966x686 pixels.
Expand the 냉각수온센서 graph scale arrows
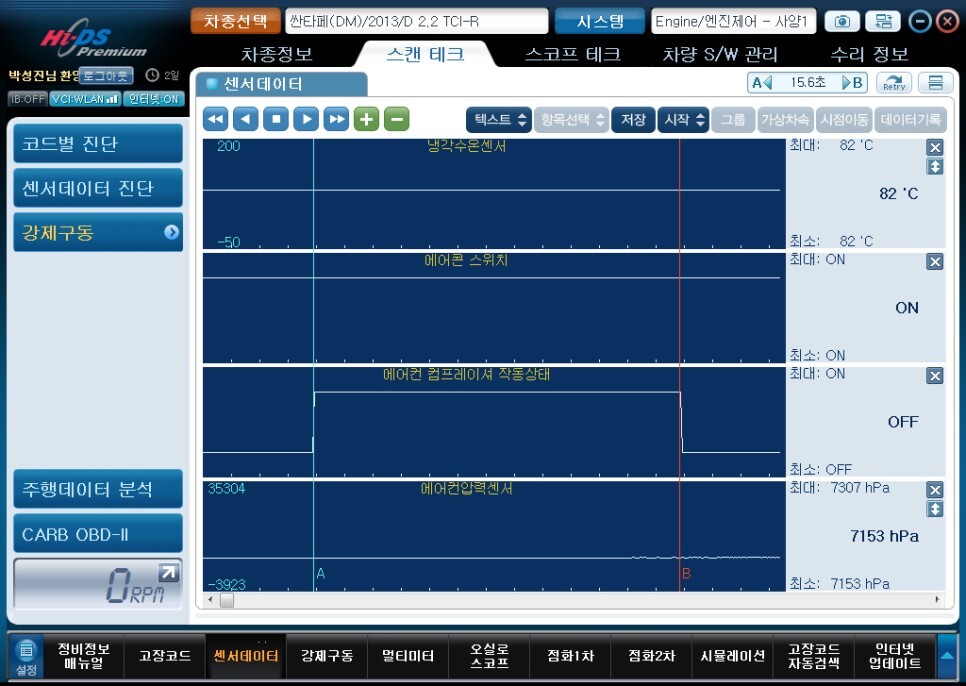pos(935,166)
